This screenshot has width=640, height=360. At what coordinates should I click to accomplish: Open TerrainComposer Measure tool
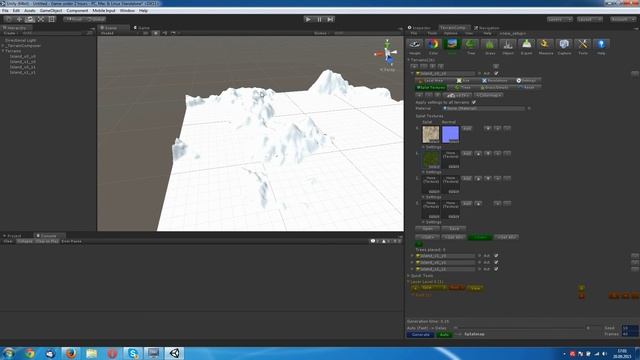click(x=545, y=44)
